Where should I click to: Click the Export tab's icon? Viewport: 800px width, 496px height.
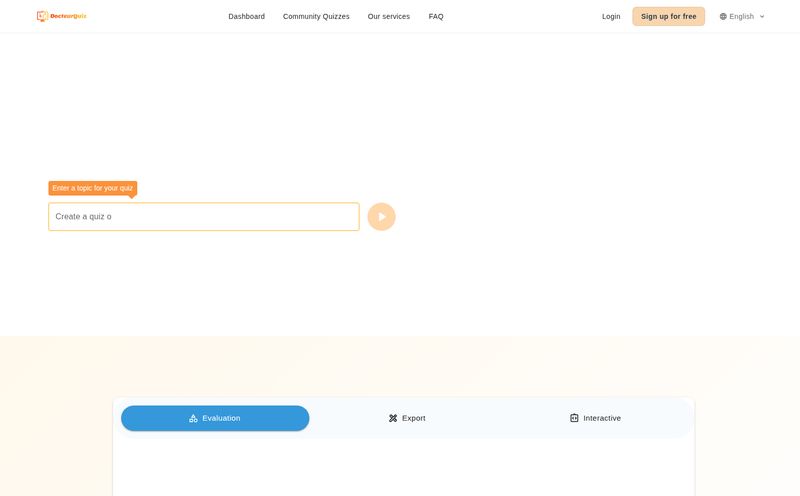point(393,418)
